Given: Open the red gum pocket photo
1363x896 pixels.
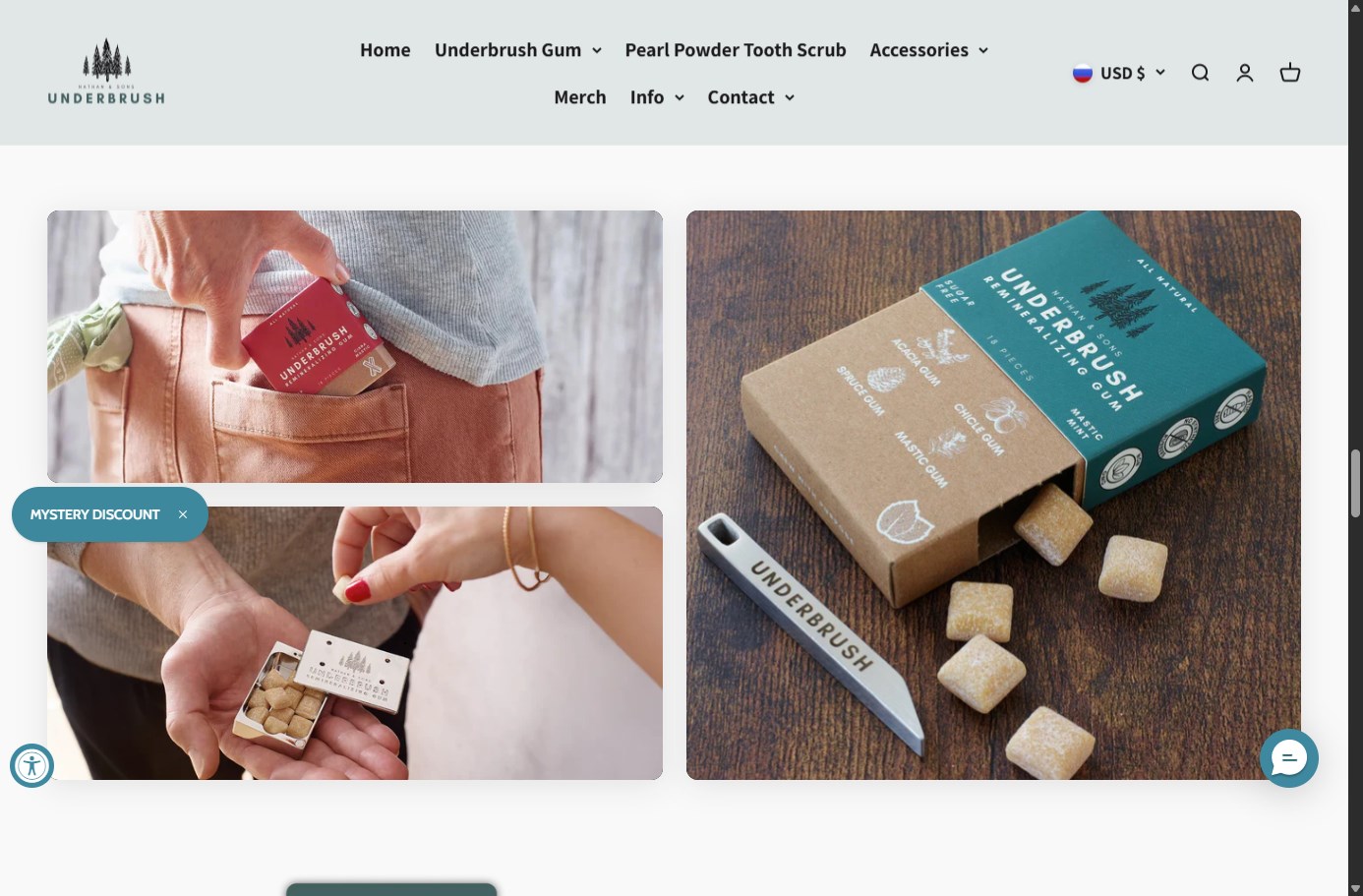Looking at the screenshot, I should pyautogui.click(x=355, y=346).
